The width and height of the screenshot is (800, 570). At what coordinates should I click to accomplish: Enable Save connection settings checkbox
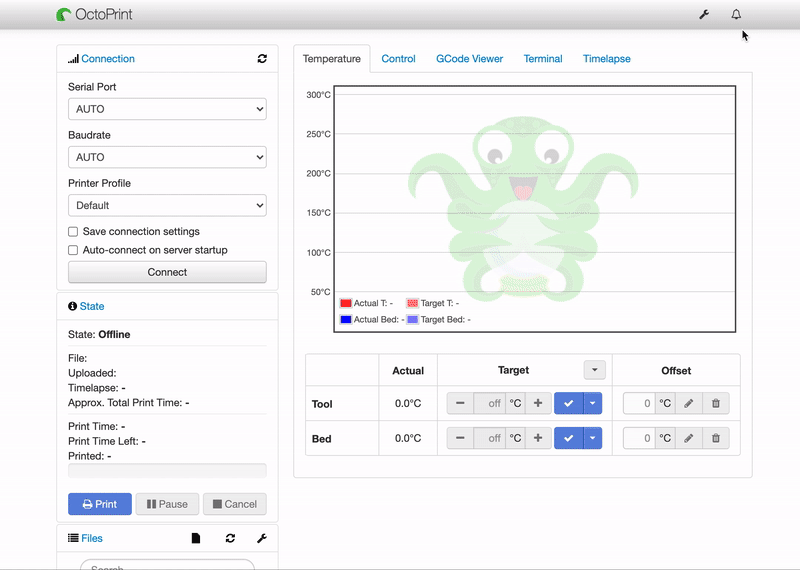coord(73,232)
